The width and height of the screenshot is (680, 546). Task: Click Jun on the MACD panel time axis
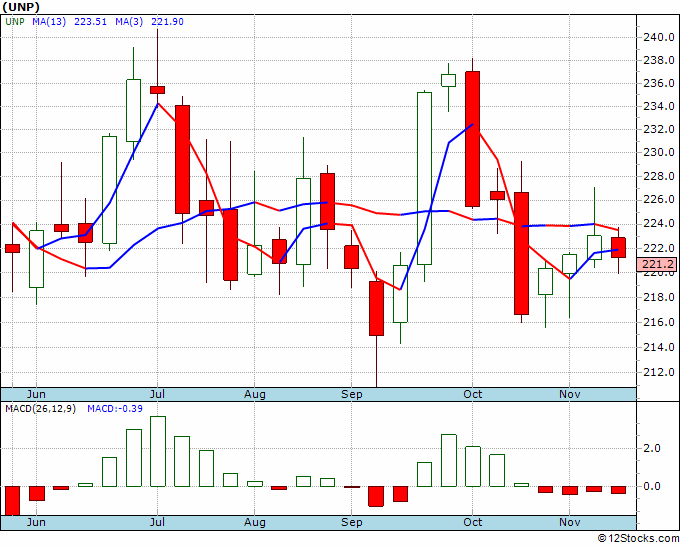(36, 522)
